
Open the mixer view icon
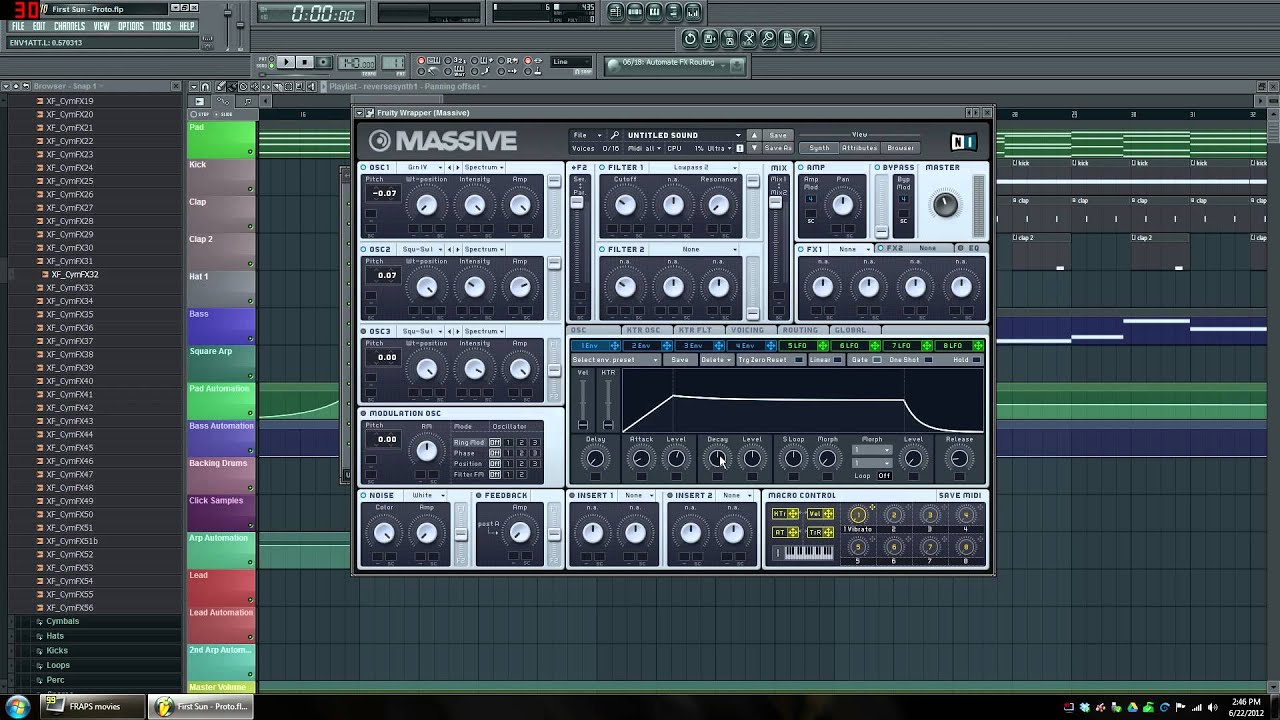point(693,12)
